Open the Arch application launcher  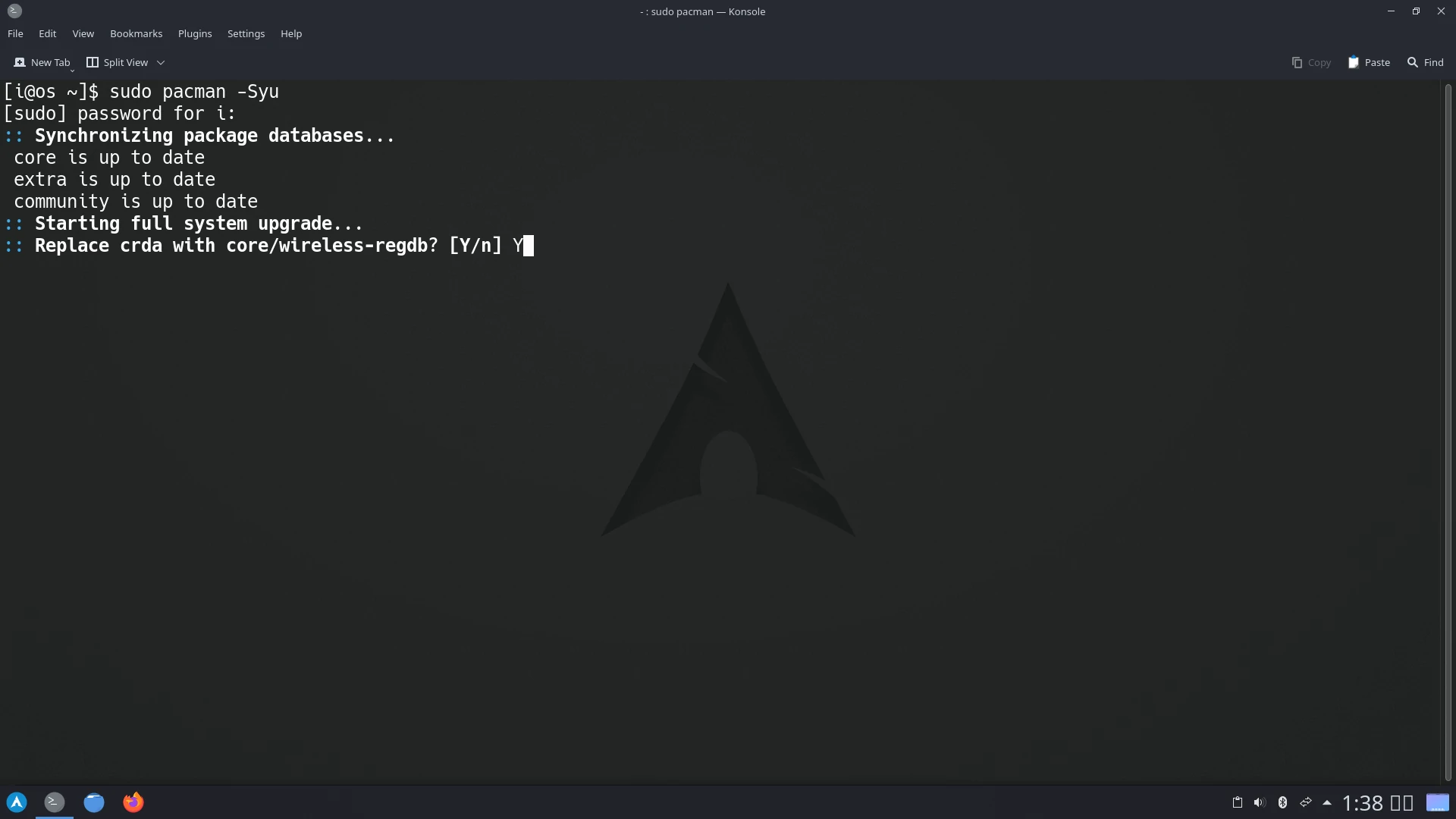click(17, 802)
